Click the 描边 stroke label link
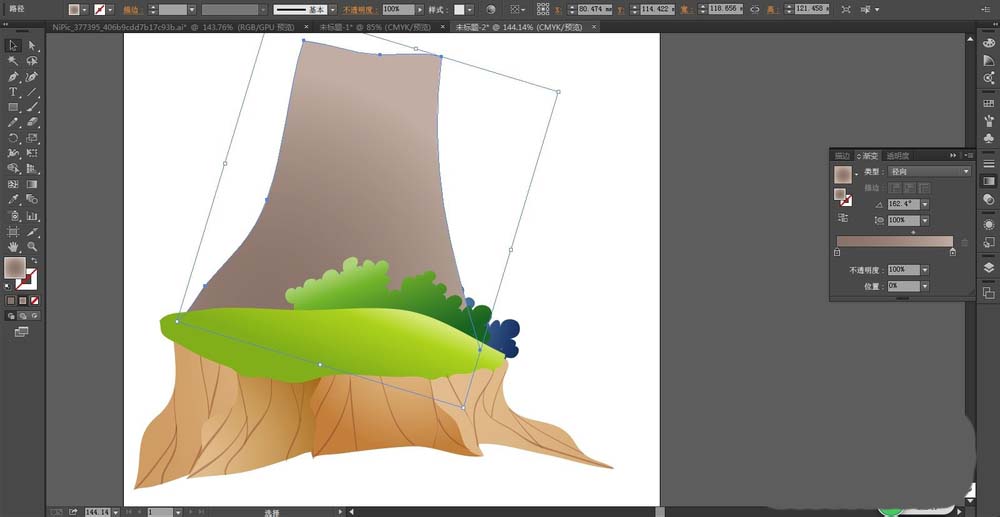This screenshot has height=517, width=1000. (x=132, y=10)
